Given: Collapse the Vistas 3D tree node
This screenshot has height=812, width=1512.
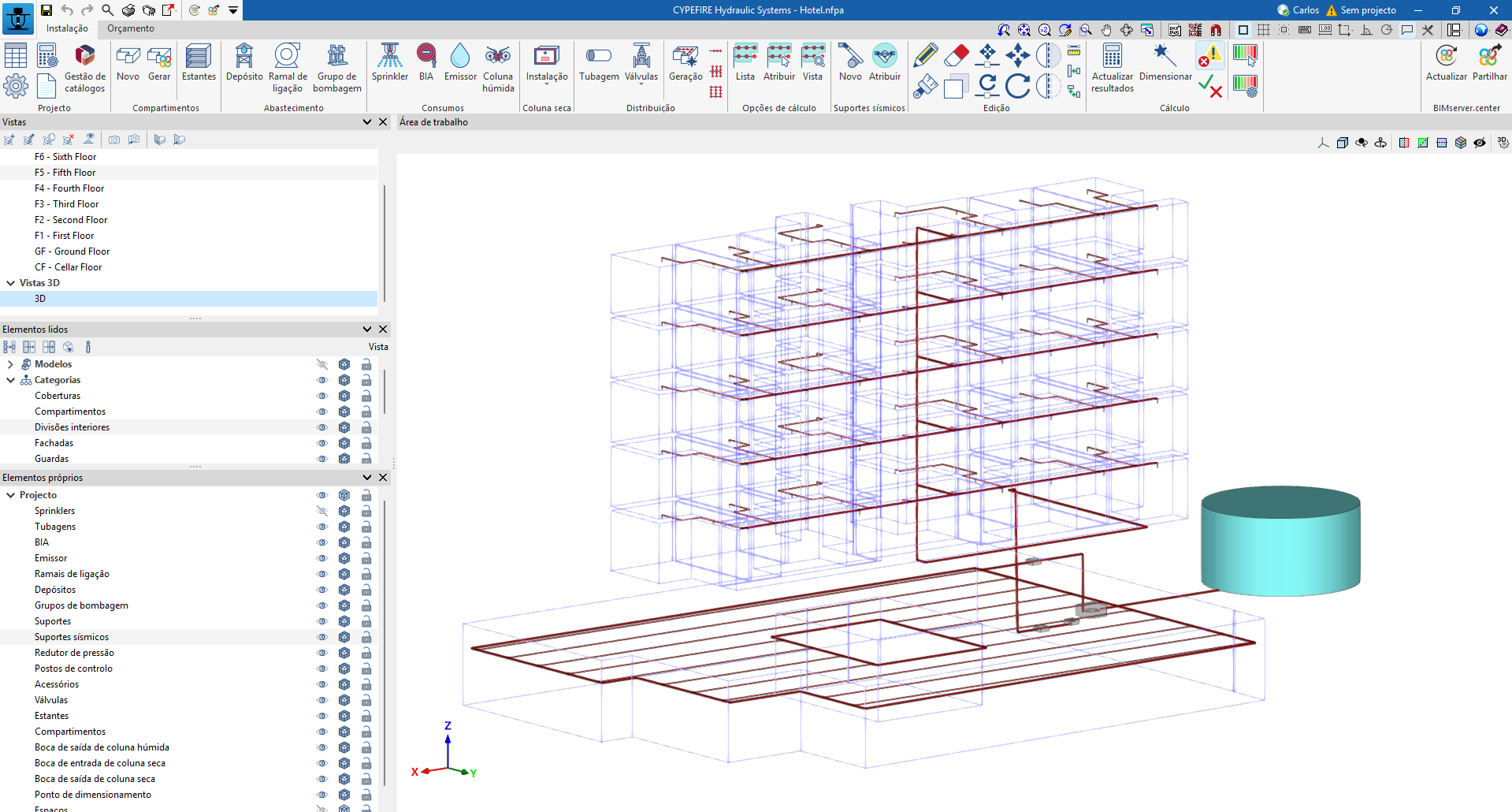Looking at the screenshot, I should point(10,283).
